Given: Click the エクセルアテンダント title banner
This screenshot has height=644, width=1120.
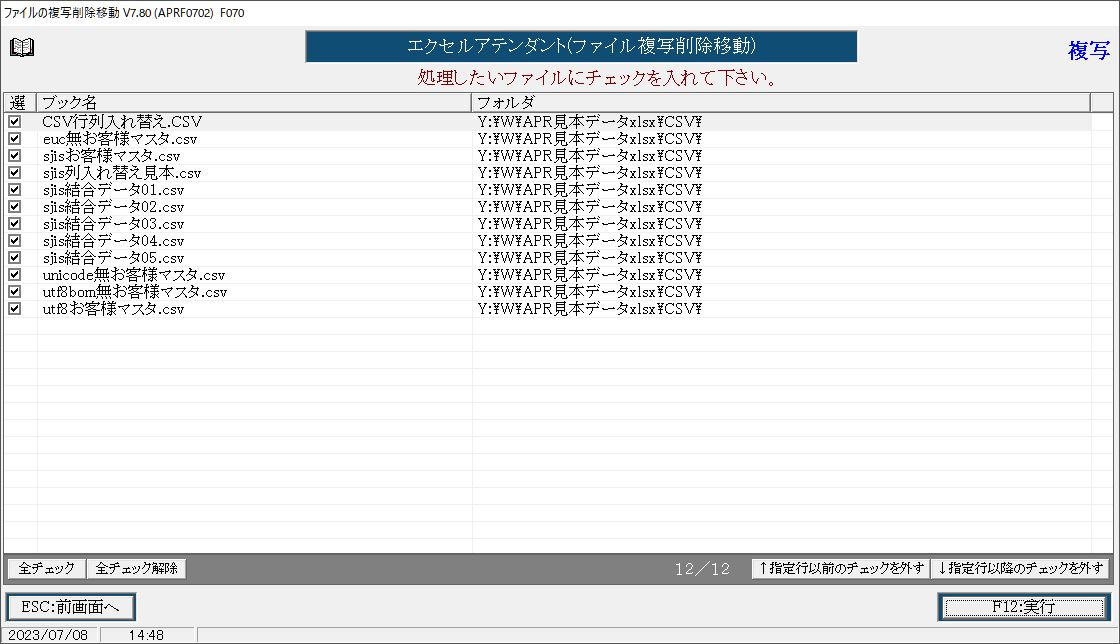Looking at the screenshot, I should [x=581, y=46].
